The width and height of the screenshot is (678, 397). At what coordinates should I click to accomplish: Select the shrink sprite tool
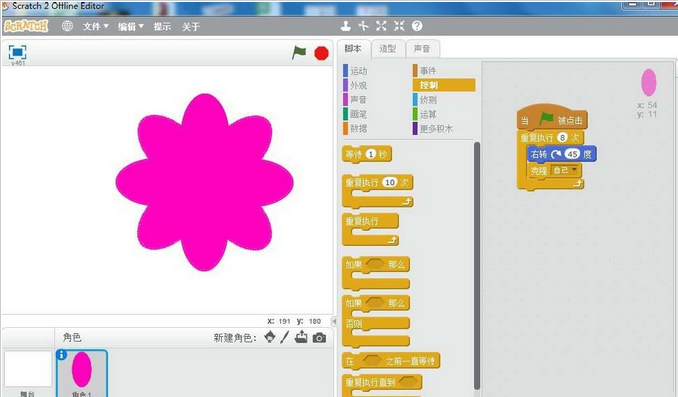coord(399,26)
